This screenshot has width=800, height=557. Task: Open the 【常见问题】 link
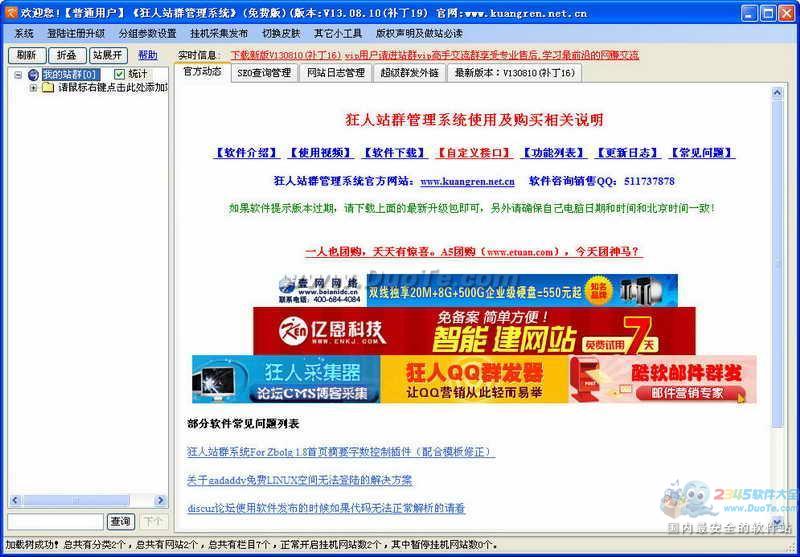(x=702, y=153)
